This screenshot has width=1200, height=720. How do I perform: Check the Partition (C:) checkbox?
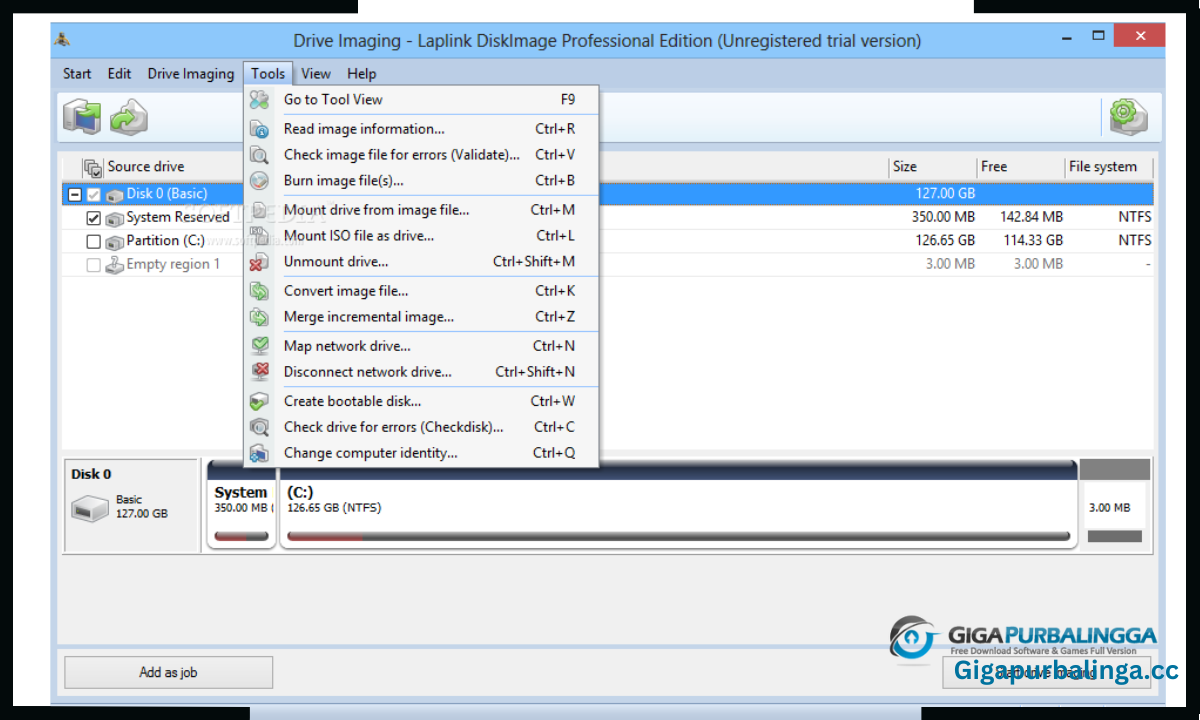click(x=94, y=242)
